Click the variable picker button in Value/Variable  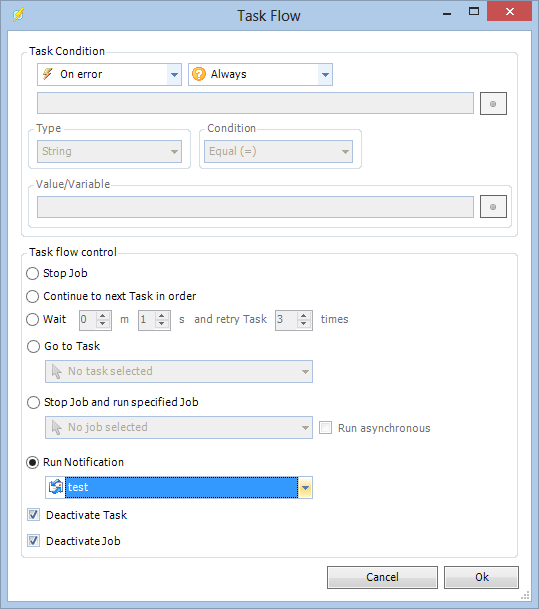point(493,207)
